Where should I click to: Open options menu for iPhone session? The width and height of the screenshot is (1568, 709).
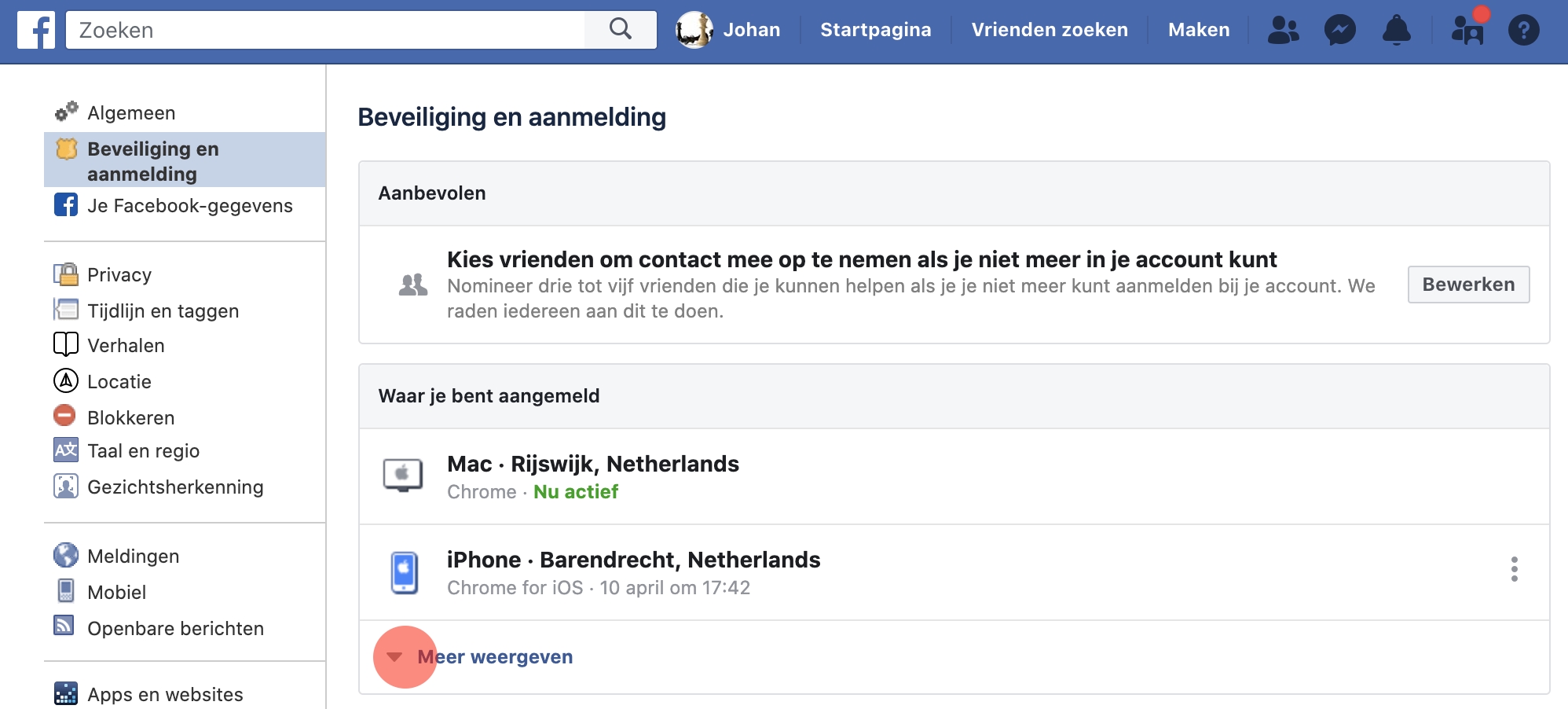tap(1514, 569)
